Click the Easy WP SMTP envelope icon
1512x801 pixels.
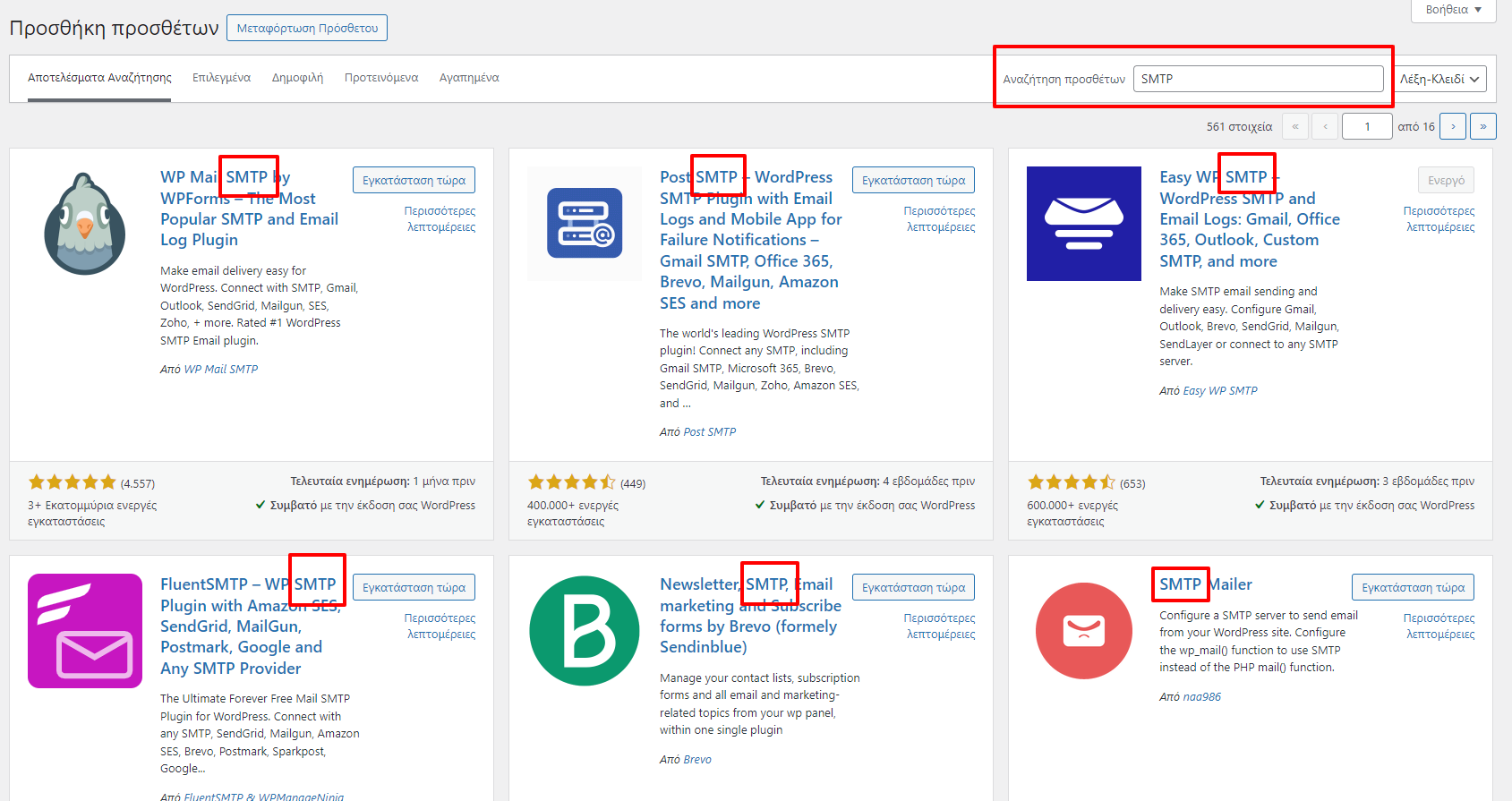pos(1084,224)
